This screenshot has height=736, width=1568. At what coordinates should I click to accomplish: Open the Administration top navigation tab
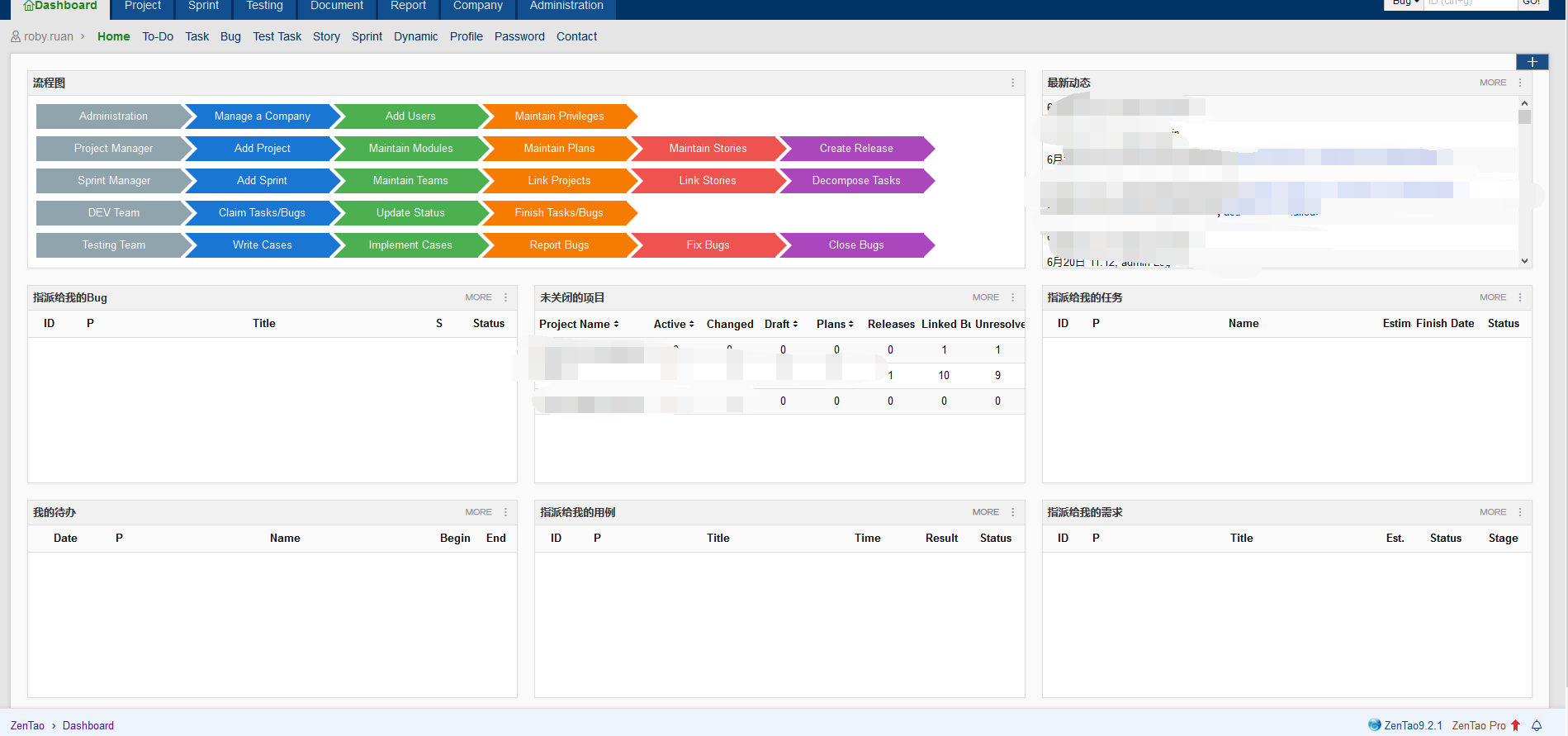coord(566,7)
